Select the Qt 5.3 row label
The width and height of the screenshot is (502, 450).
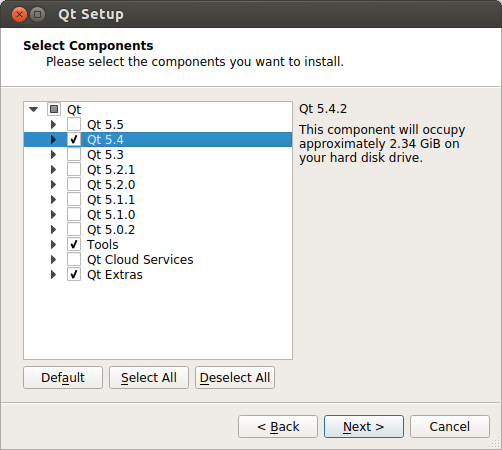(x=105, y=155)
